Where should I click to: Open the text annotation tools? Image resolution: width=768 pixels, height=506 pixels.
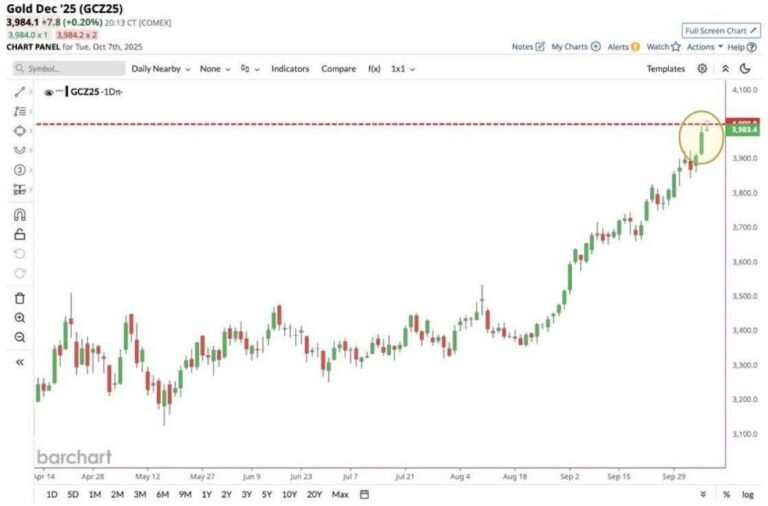tap(20, 112)
